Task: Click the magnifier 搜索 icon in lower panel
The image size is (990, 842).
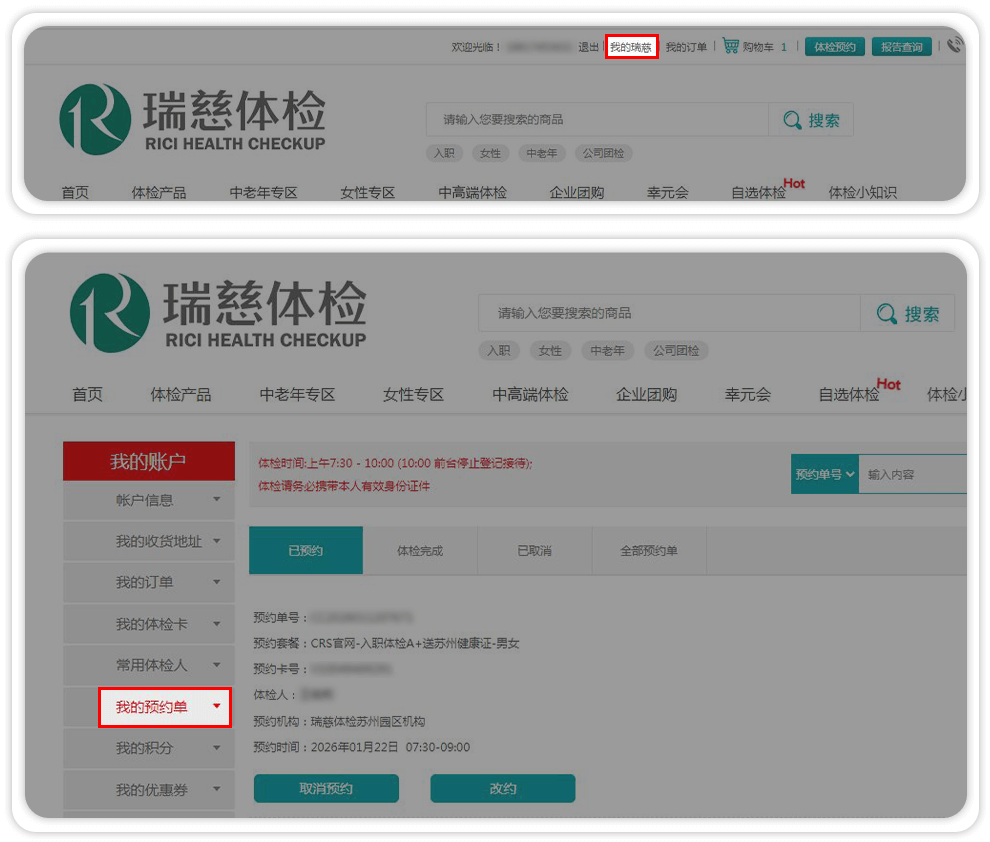Action: click(x=886, y=314)
